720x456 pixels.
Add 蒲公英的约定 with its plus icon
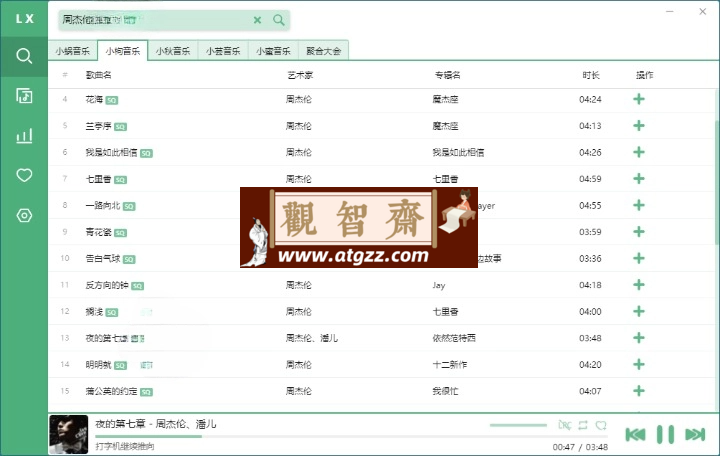(x=639, y=391)
